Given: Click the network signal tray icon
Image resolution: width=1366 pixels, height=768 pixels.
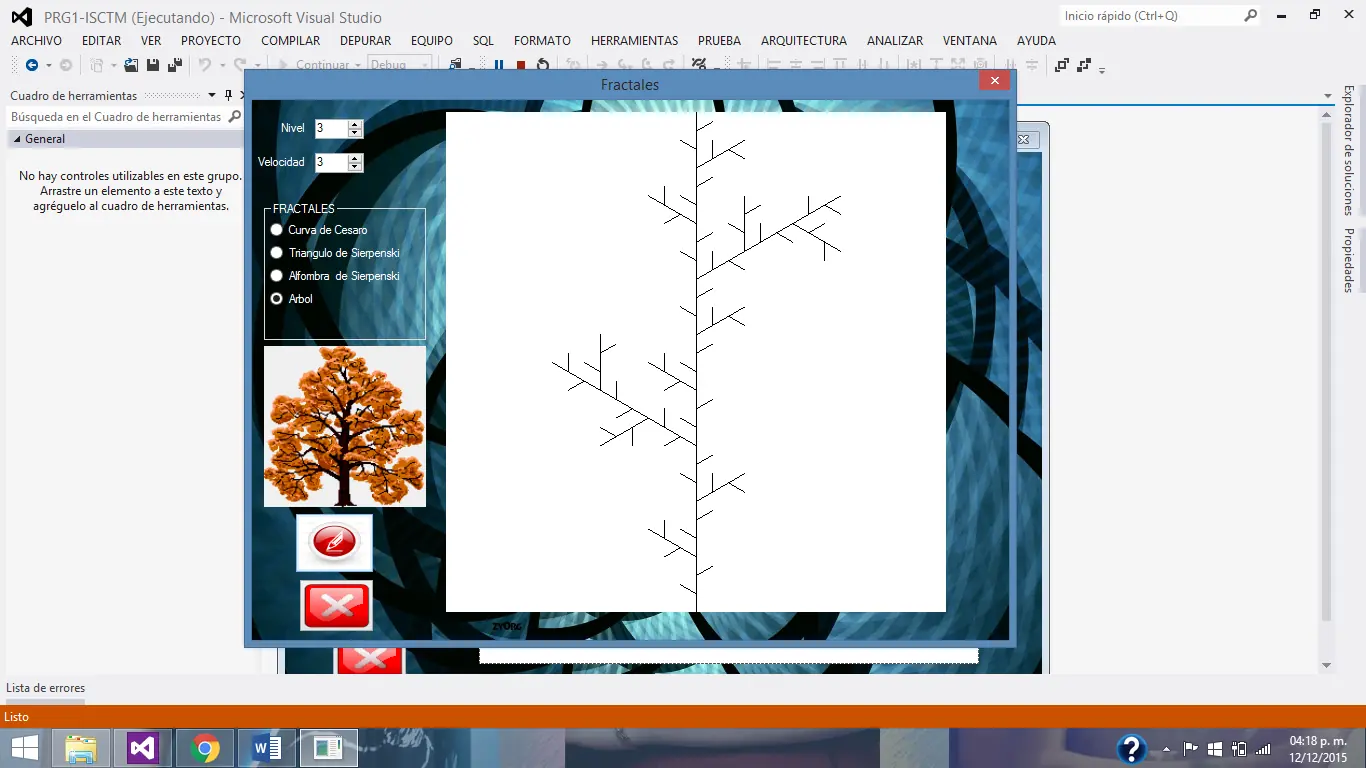Looking at the screenshot, I should point(1263,749).
